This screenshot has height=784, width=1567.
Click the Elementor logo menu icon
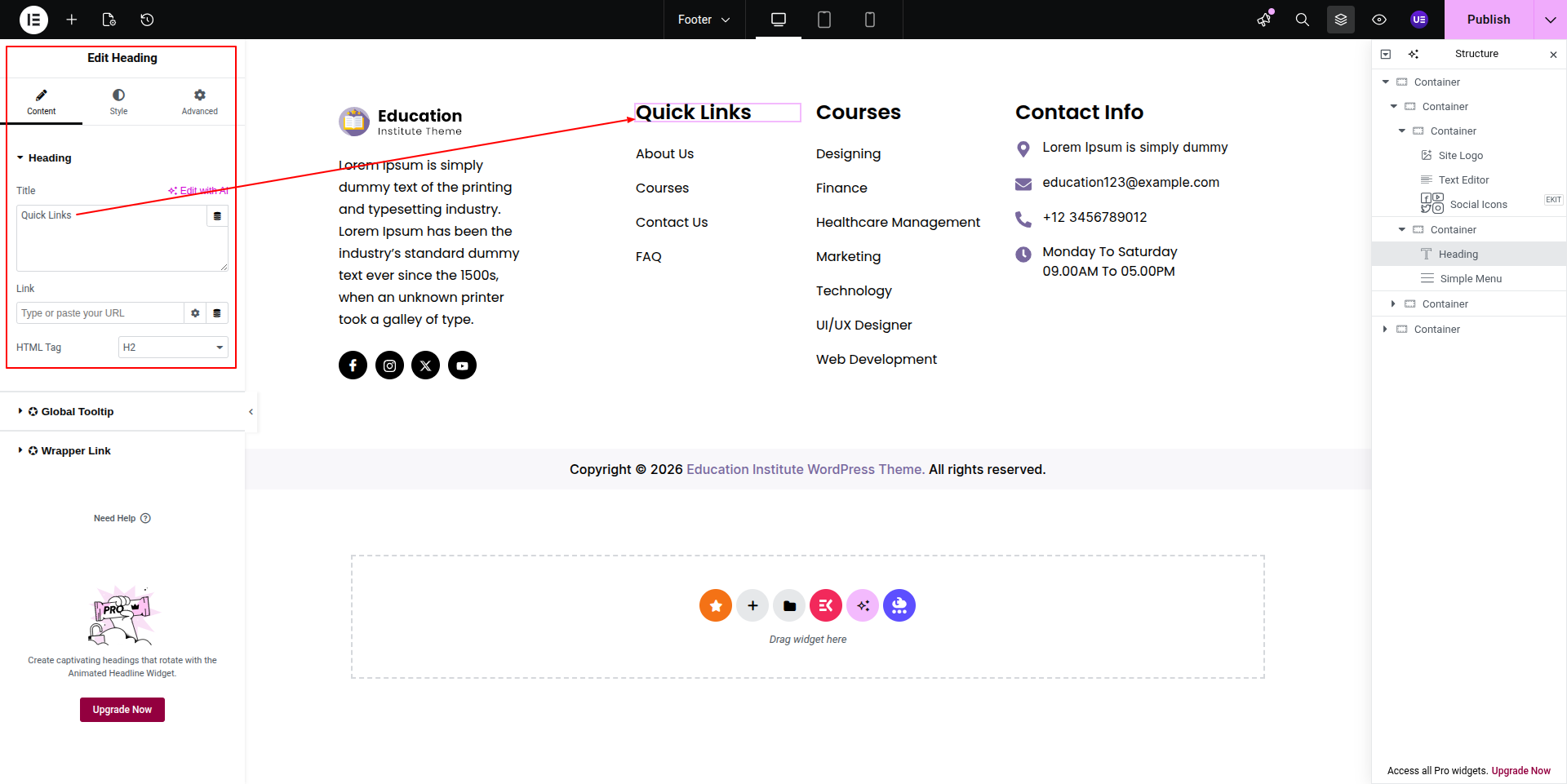(x=33, y=20)
